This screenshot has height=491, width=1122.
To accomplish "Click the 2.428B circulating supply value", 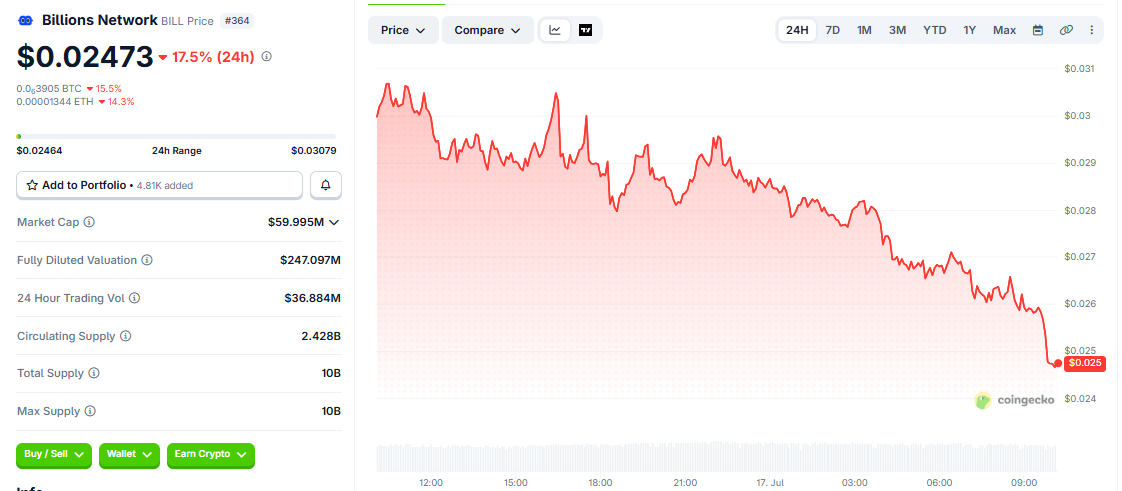I will [x=321, y=336].
